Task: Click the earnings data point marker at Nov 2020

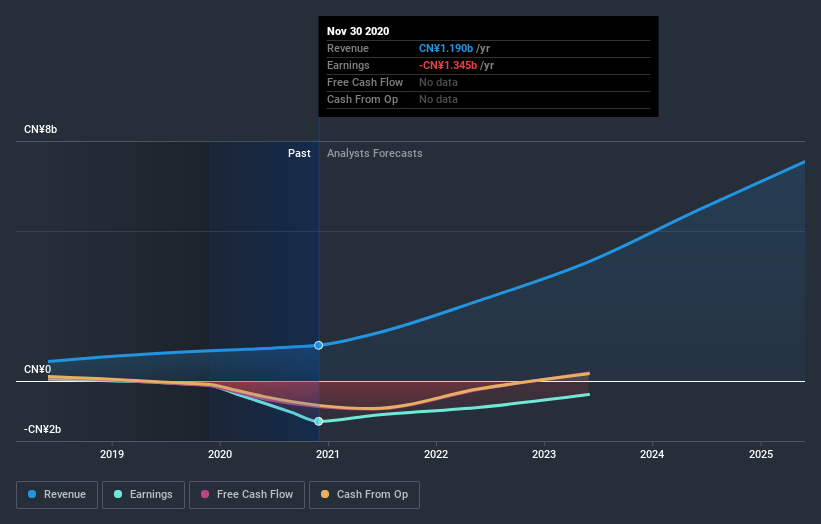Action: tap(318, 421)
